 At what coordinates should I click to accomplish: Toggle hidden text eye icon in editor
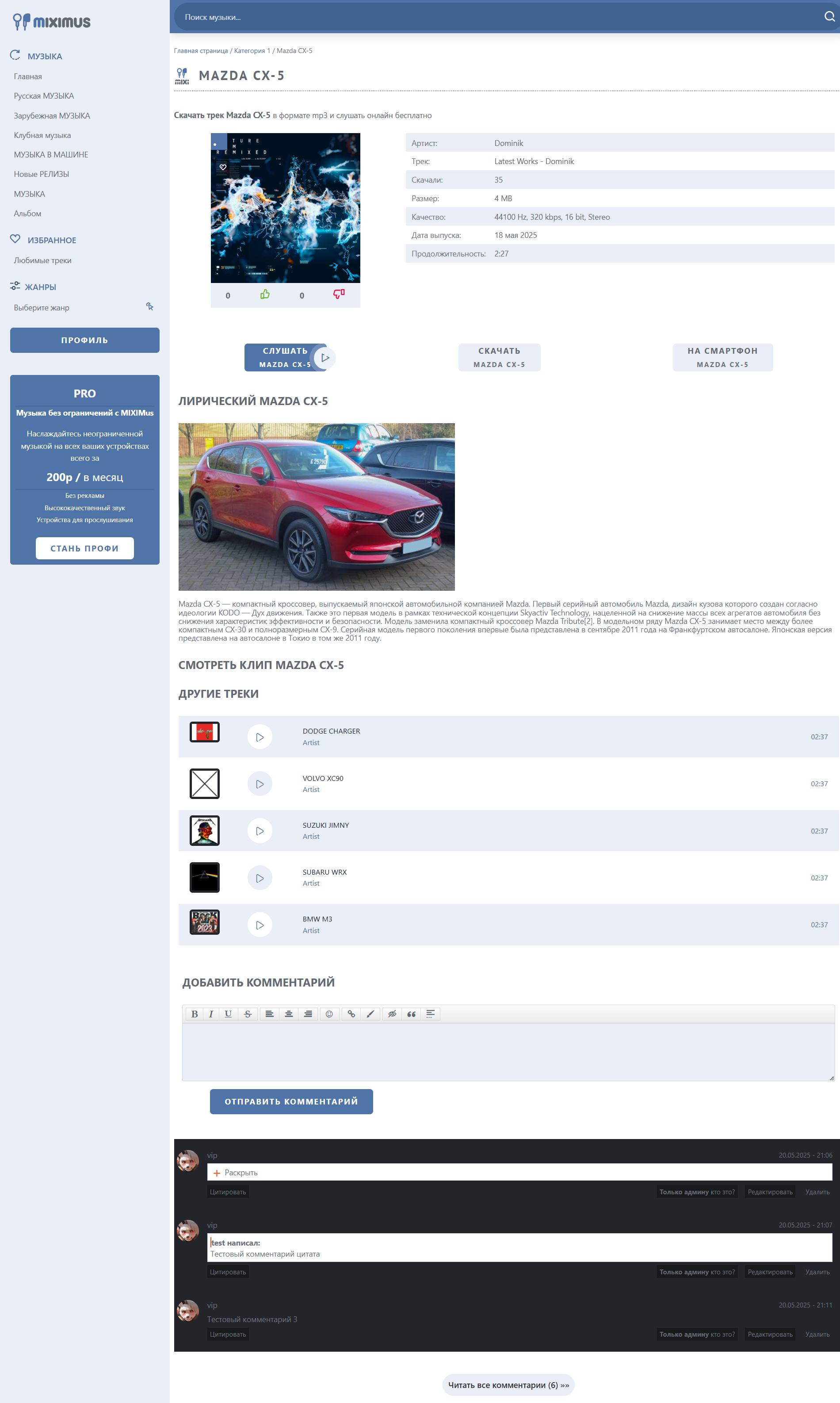(392, 1013)
